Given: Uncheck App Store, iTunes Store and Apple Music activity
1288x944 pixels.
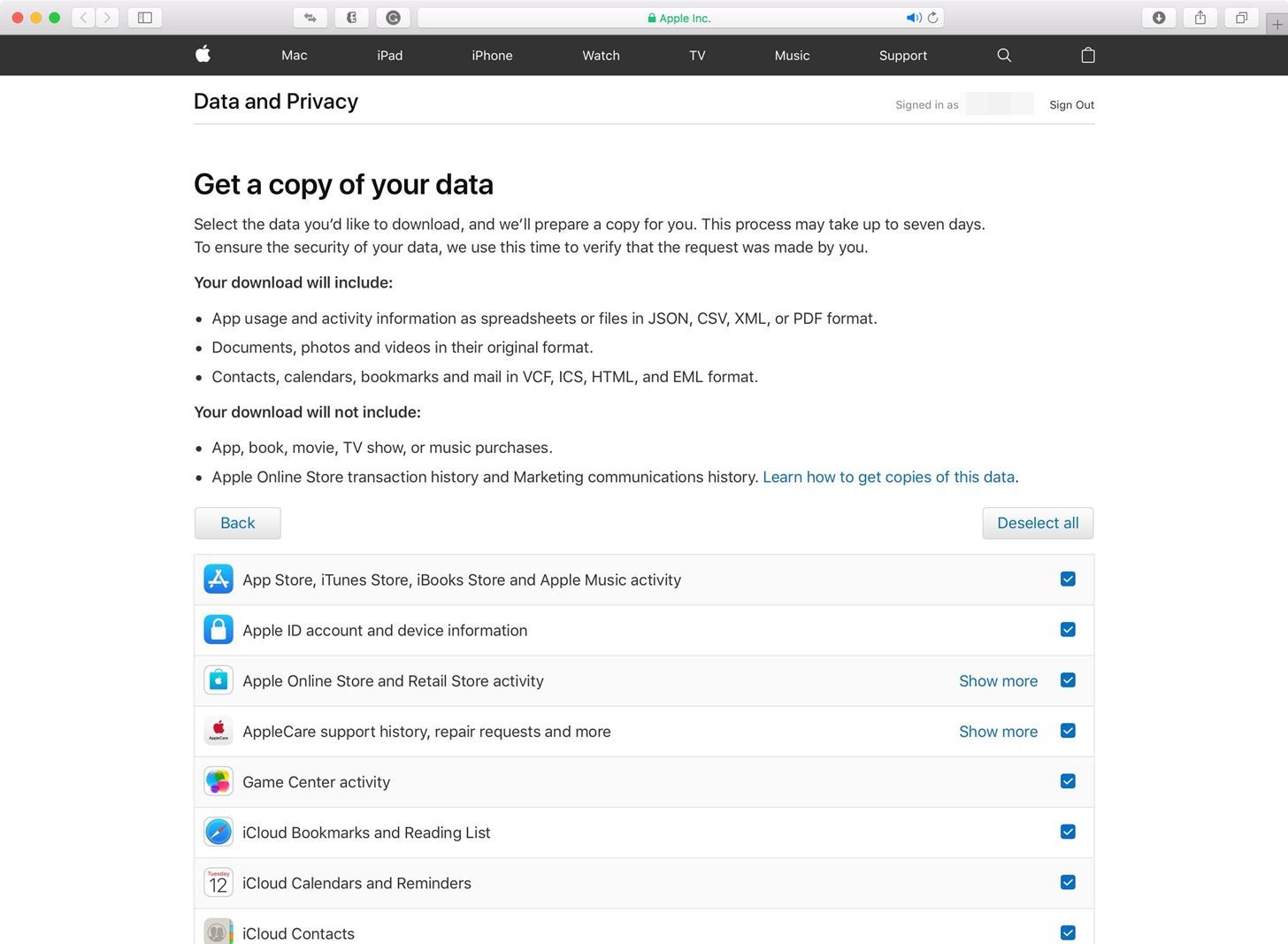Looking at the screenshot, I should tap(1068, 579).
